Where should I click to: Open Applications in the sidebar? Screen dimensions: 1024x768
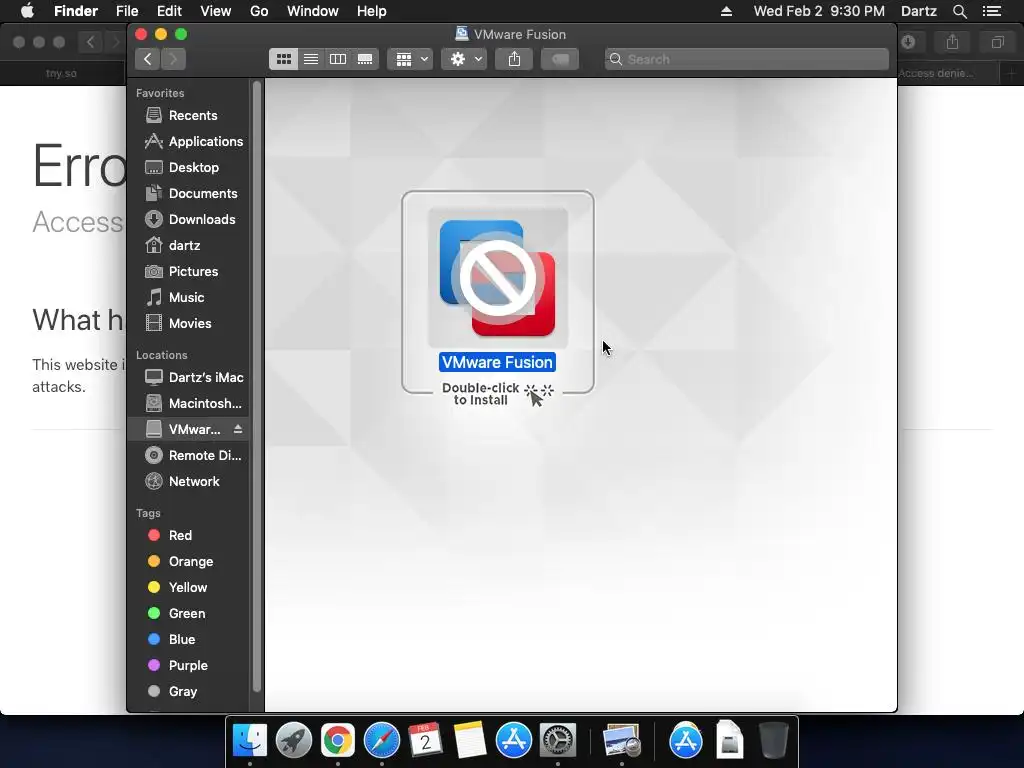[x=188, y=142]
